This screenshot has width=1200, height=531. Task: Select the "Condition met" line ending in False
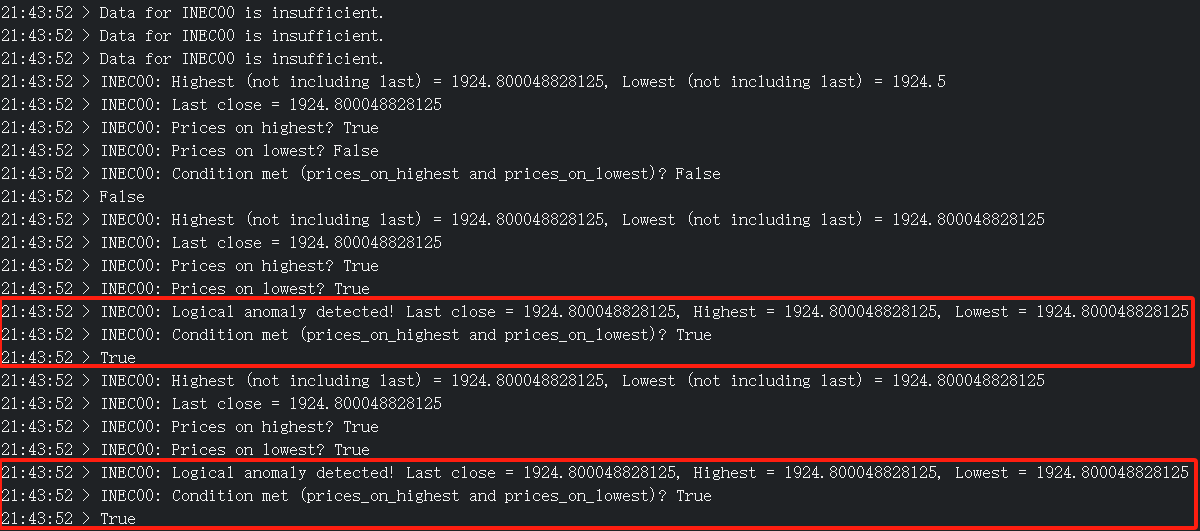click(361, 174)
